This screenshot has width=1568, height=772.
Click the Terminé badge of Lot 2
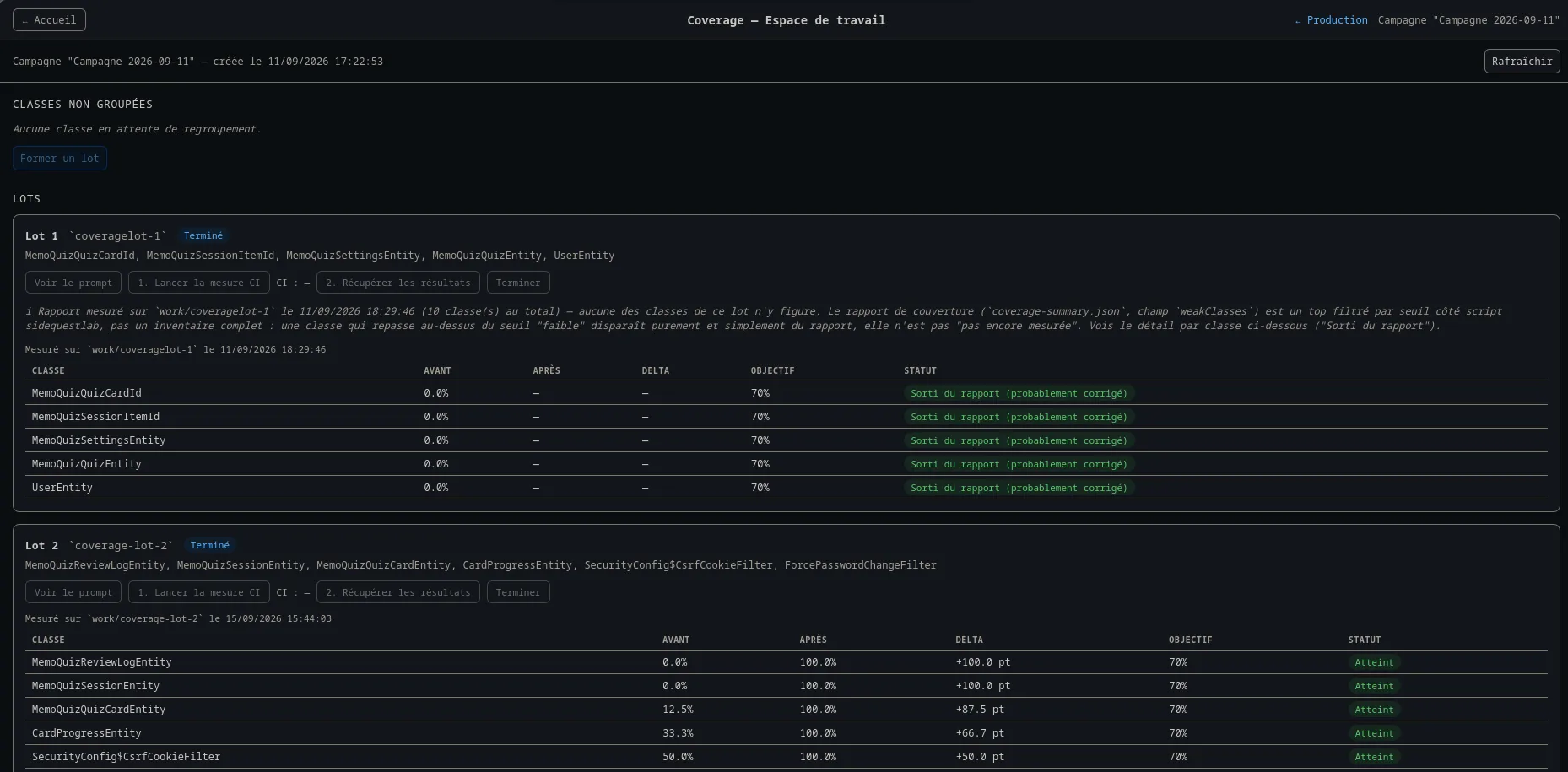pos(209,546)
